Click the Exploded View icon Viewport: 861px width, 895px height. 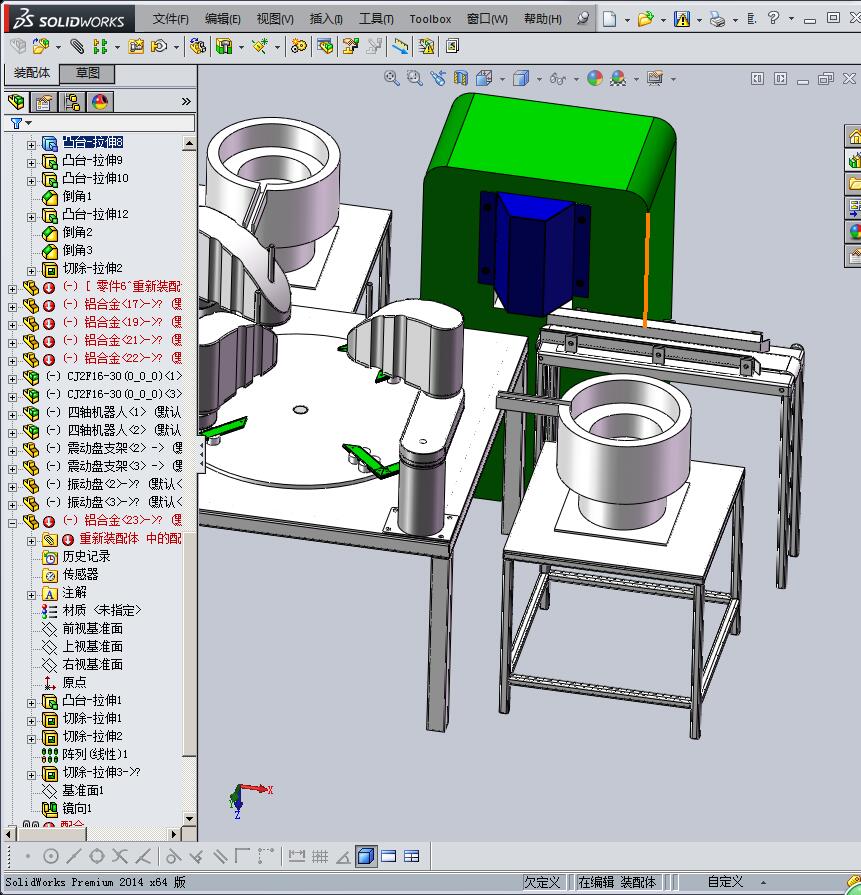[350, 46]
